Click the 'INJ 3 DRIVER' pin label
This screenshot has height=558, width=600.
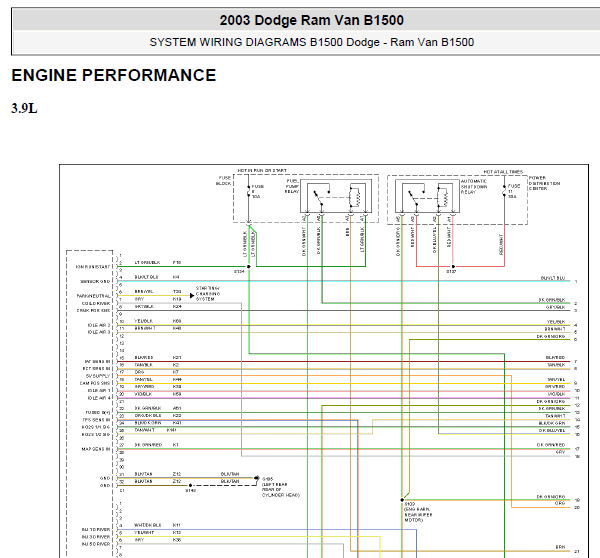(96, 537)
